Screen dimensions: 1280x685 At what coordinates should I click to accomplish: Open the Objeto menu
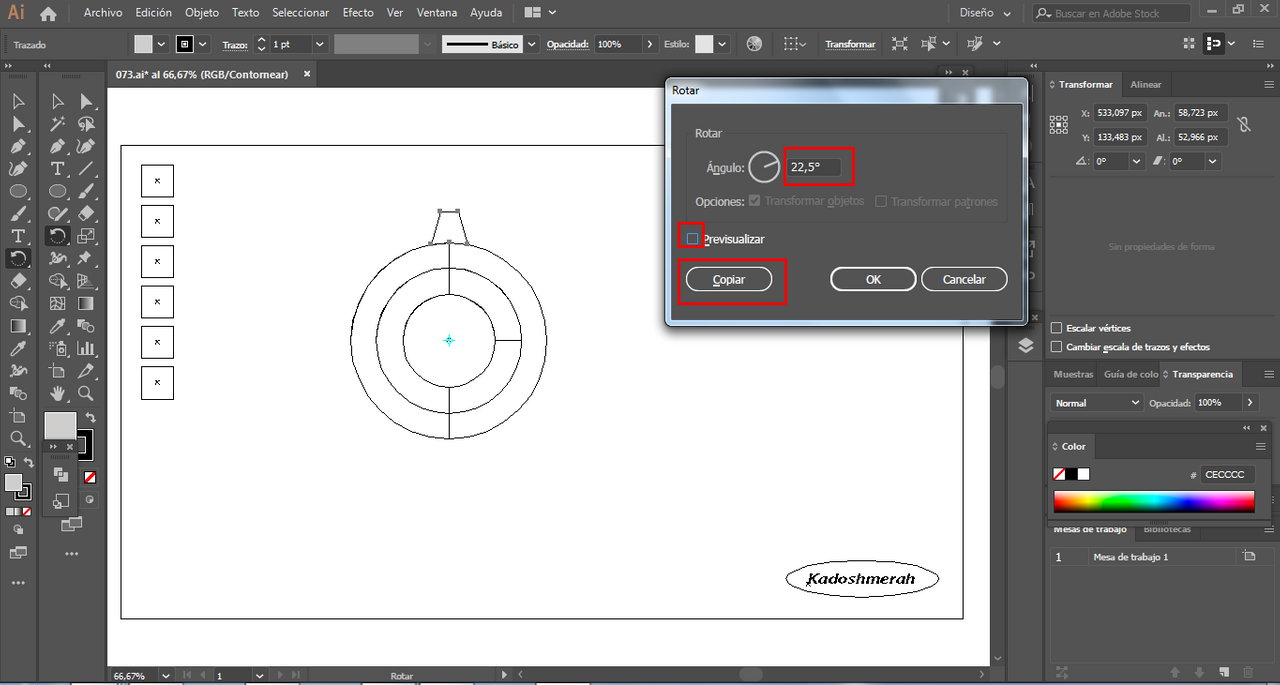202,13
